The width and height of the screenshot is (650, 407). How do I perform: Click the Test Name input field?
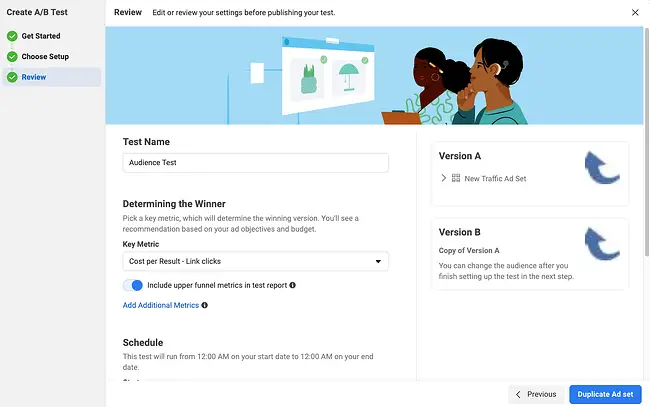click(x=255, y=162)
